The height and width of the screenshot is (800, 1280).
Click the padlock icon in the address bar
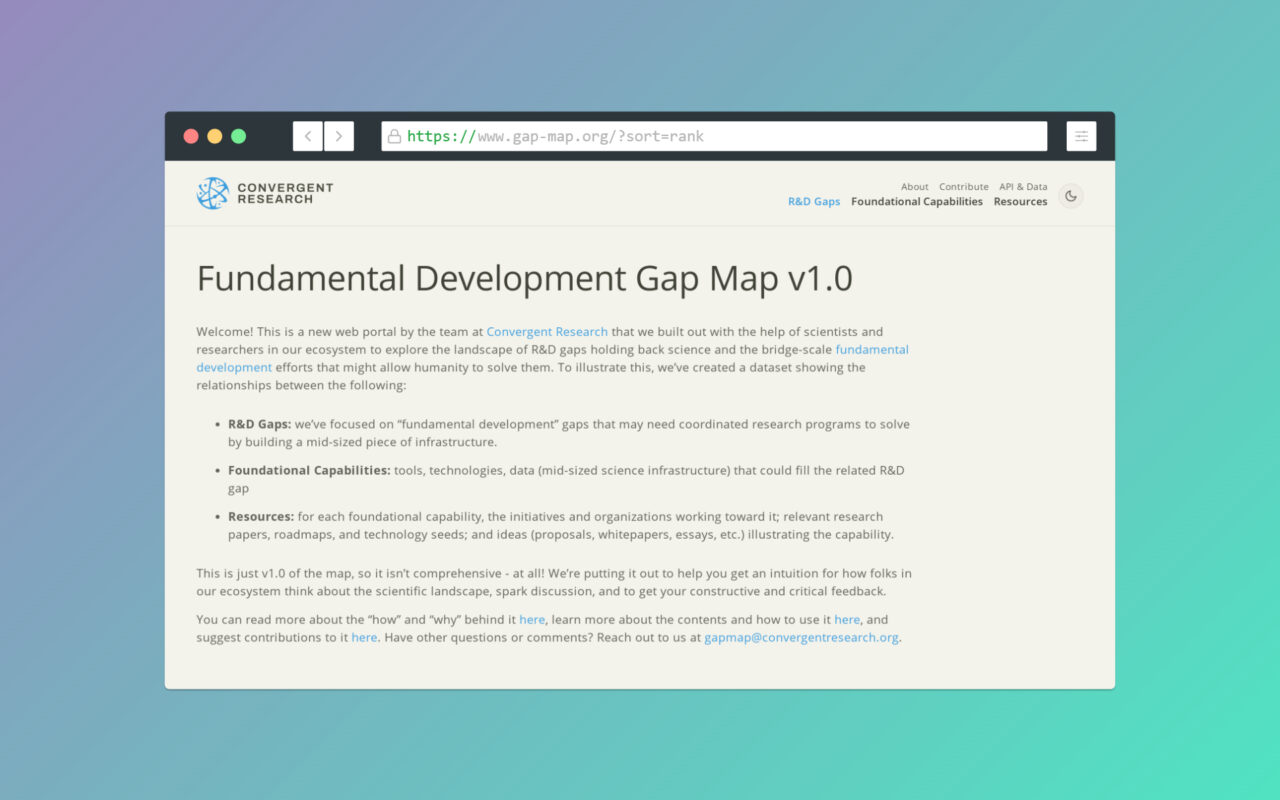[394, 136]
